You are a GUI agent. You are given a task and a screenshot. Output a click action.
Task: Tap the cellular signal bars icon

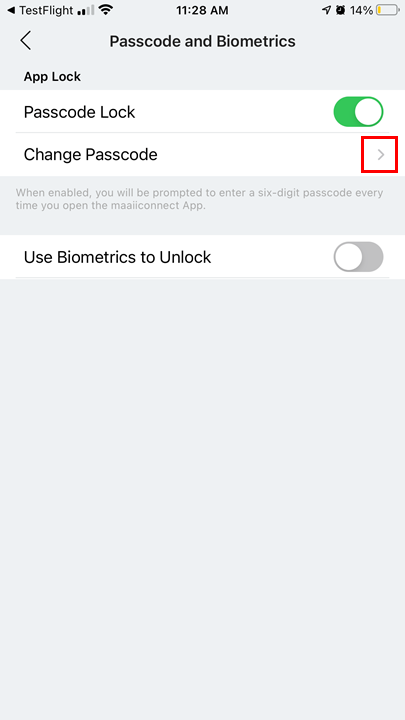(x=86, y=10)
